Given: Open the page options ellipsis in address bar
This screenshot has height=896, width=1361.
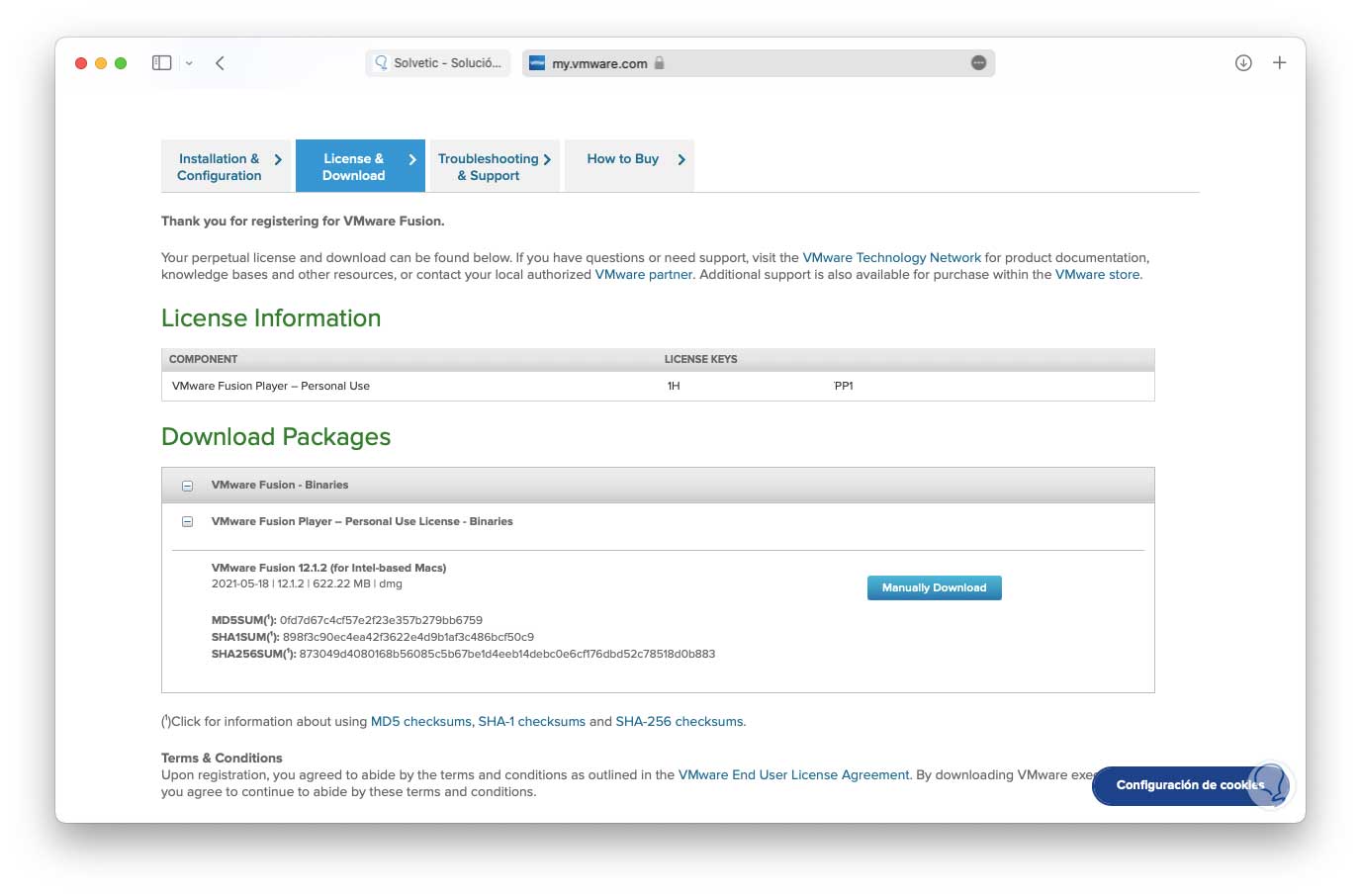Looking at the screenshot, I should (978, 63).
